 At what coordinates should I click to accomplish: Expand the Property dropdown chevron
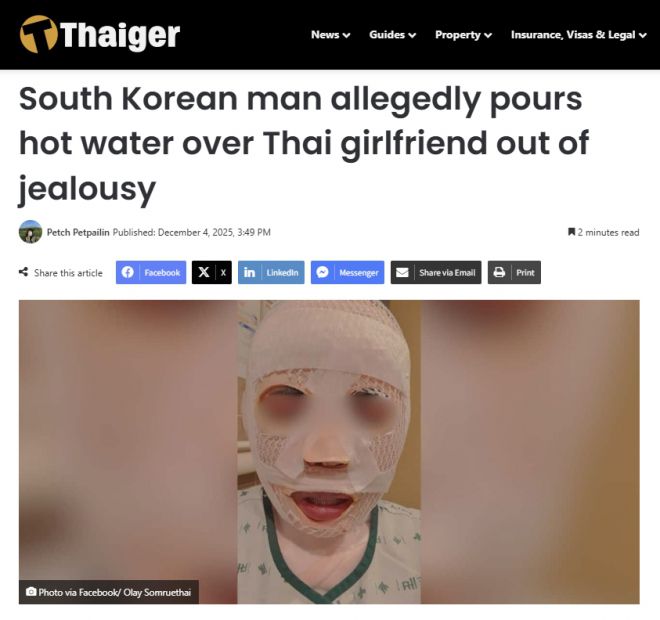(x=488, y=35)
